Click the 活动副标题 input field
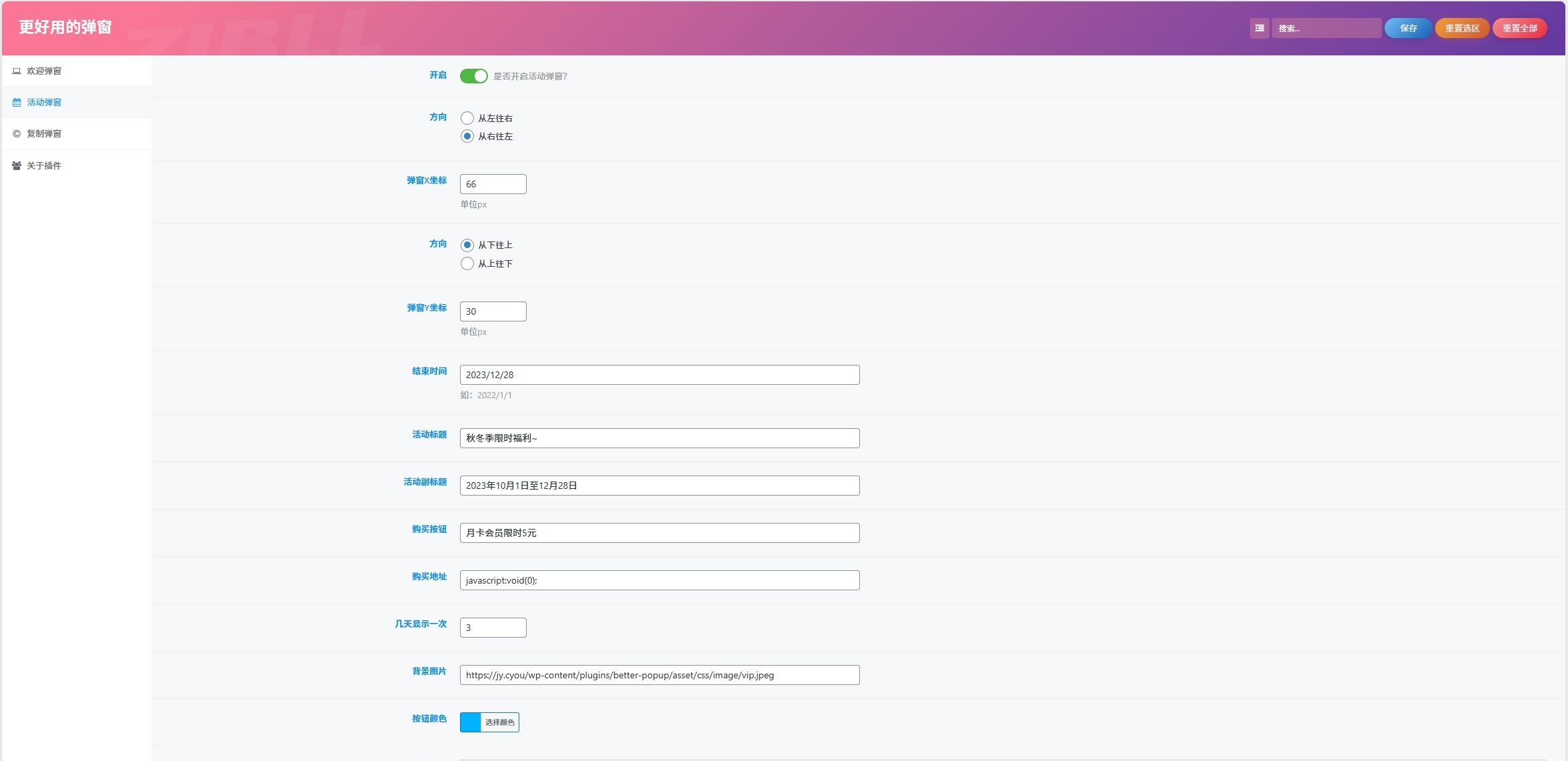Screen dimensions: 1568x761 click(660, 486)
